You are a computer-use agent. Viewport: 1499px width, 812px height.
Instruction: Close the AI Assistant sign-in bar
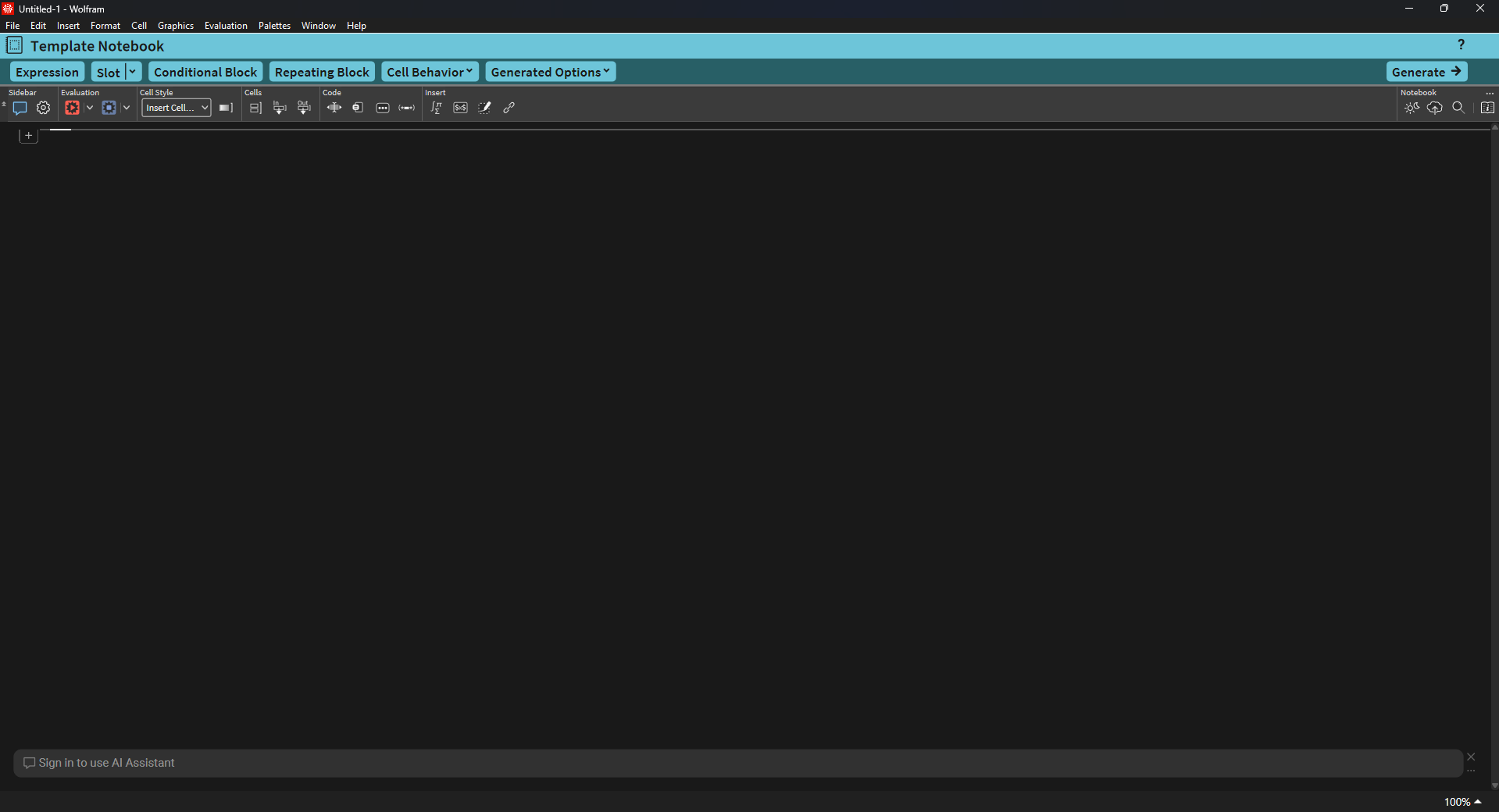(1471, 757)
